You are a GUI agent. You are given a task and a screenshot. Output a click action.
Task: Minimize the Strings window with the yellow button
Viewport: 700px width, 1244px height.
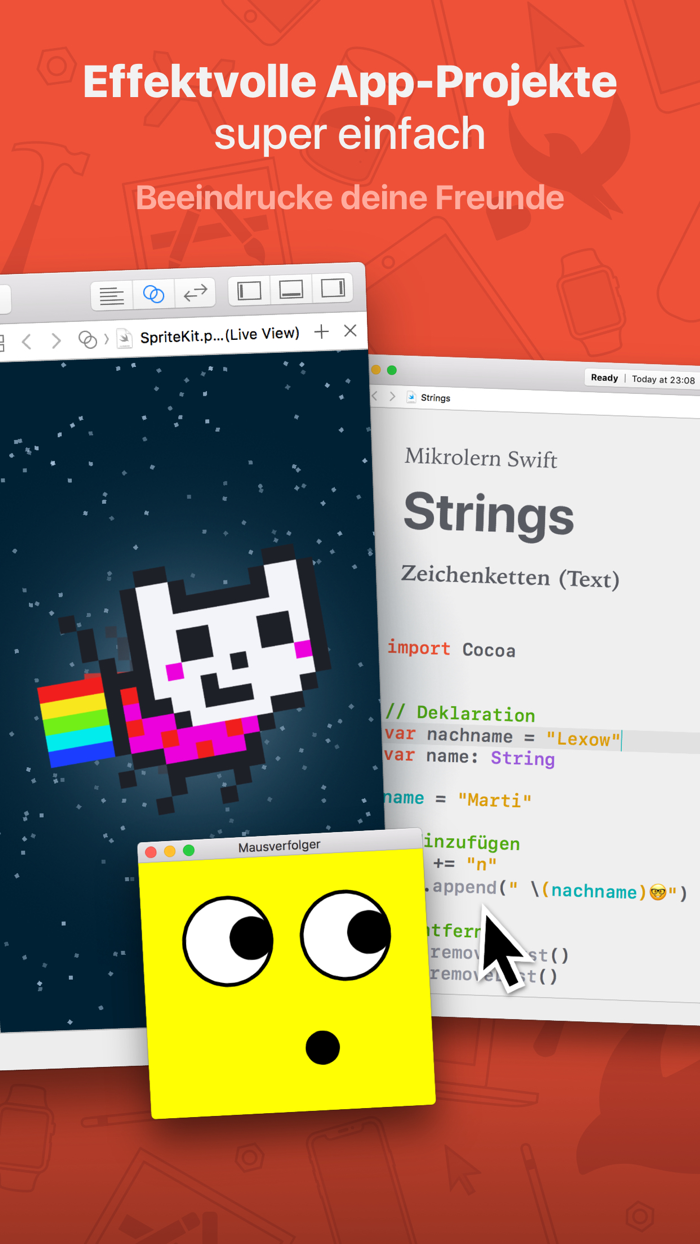coord(377,370)
